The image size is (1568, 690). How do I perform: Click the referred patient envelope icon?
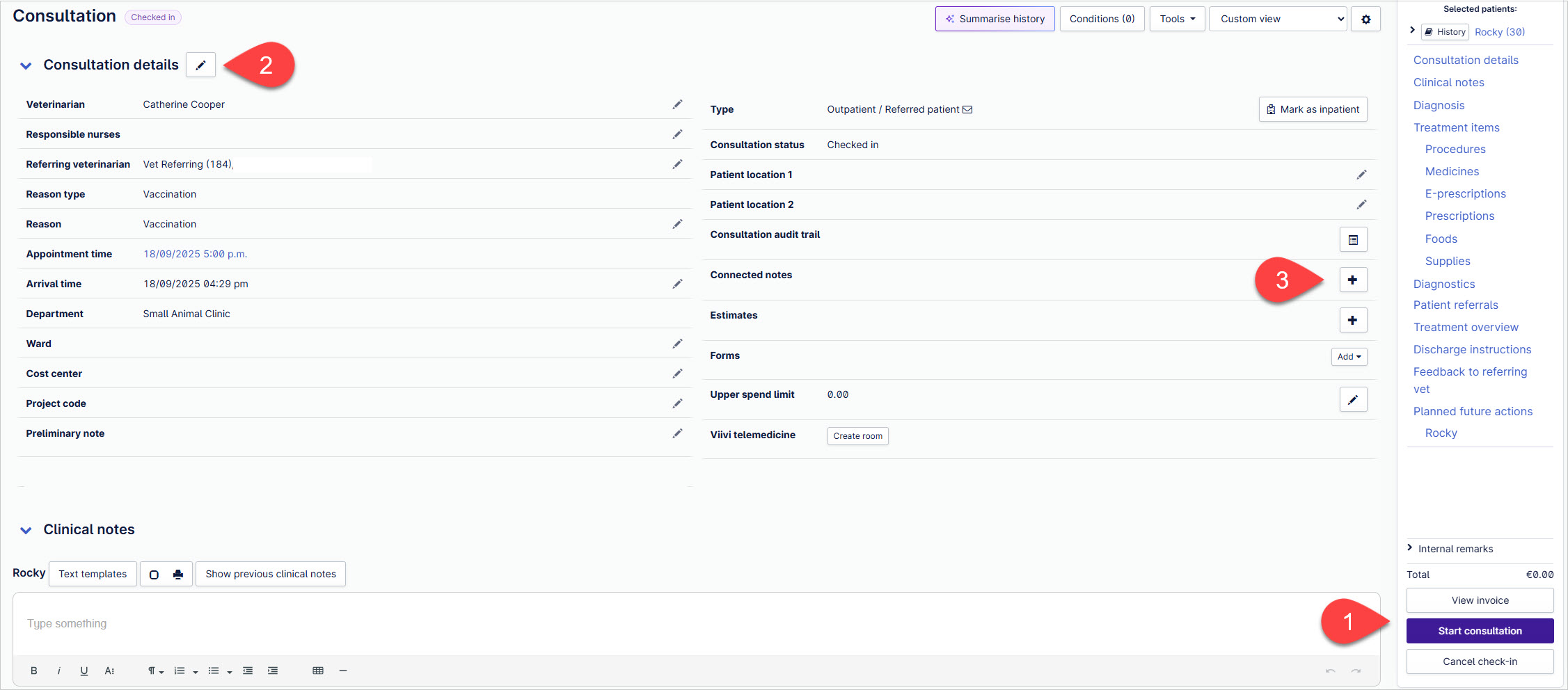click(967, 109)
